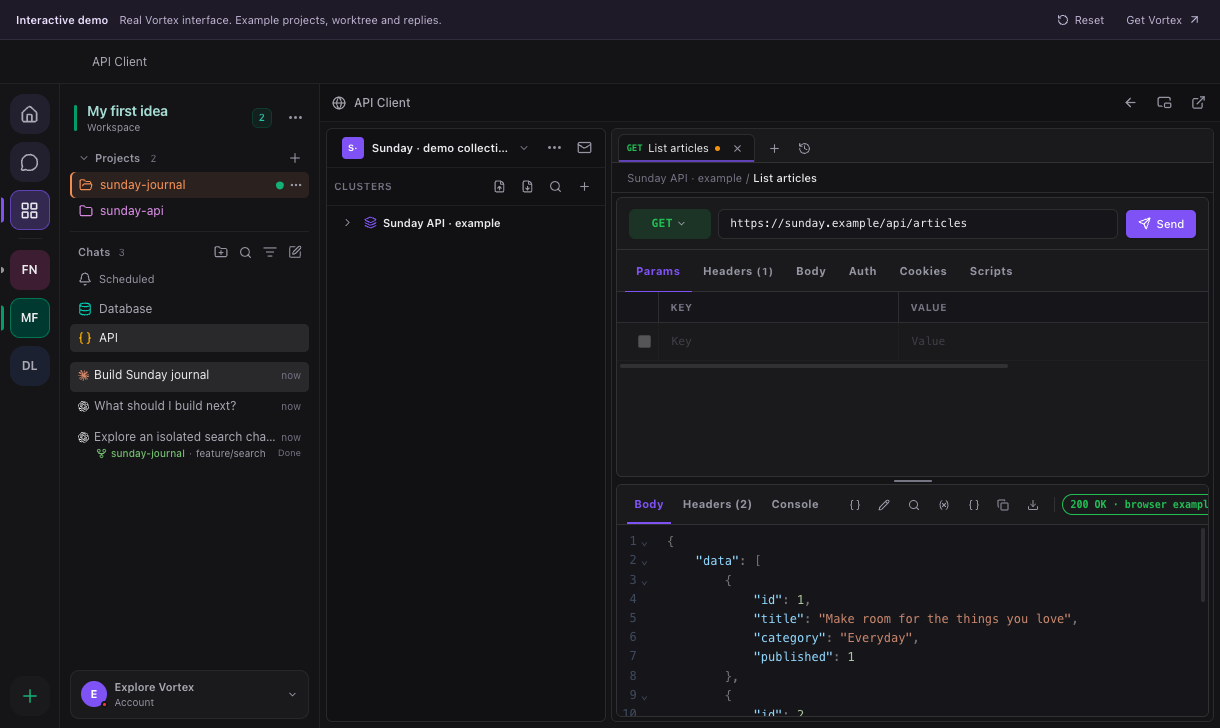This screenshot has height=728, width=1220.
Task: Copy the response with the copy icon
Action: (x=1003, y=505)
